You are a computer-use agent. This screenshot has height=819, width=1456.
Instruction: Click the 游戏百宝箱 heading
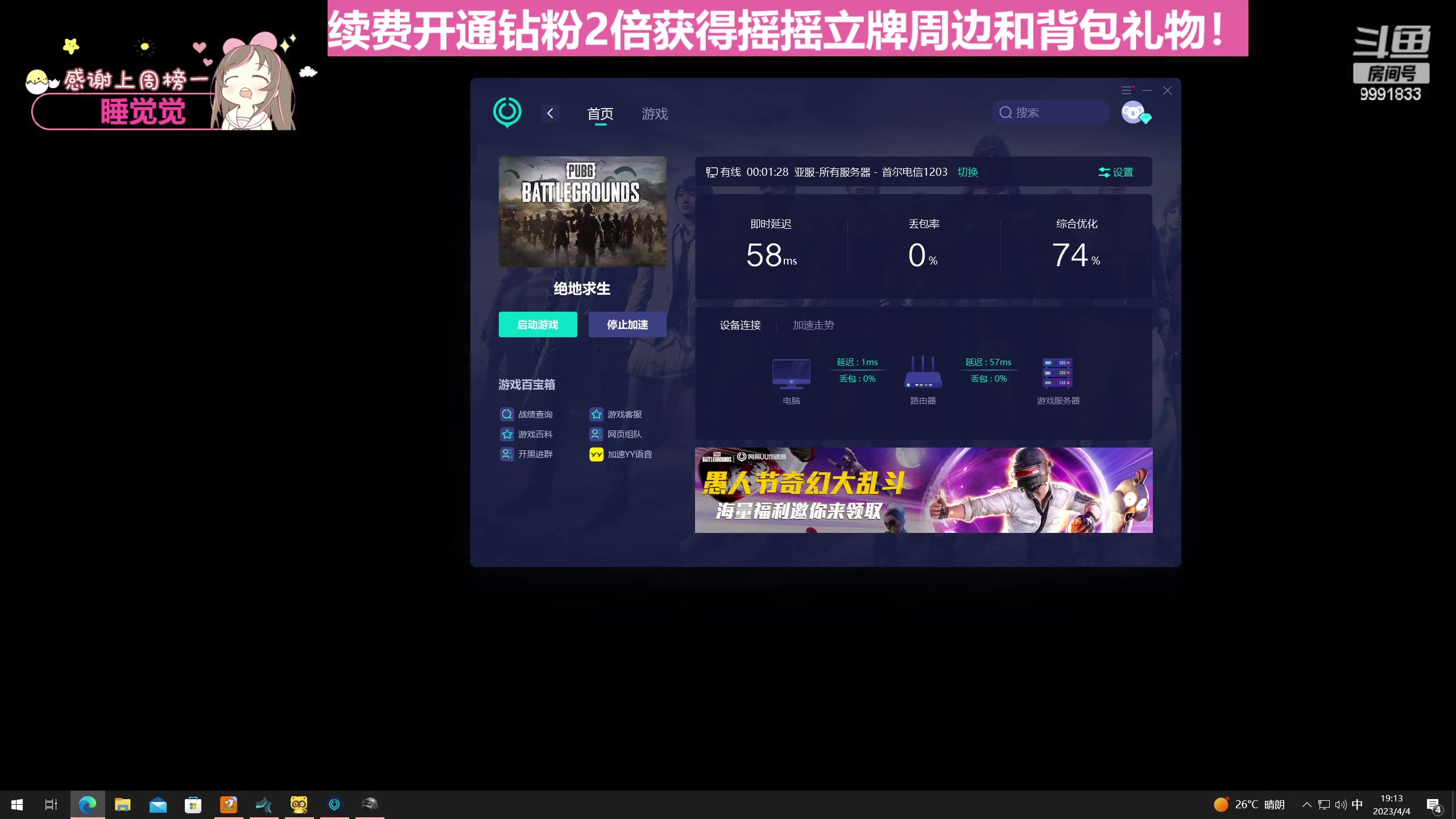pyautogui.click(x=527, y=385)
